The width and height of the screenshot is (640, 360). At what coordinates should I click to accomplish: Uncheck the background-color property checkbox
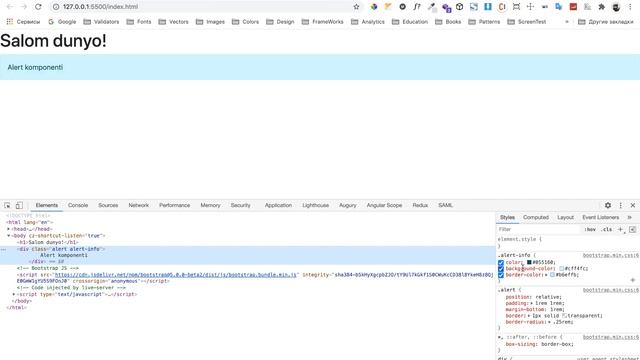(501, 269)
